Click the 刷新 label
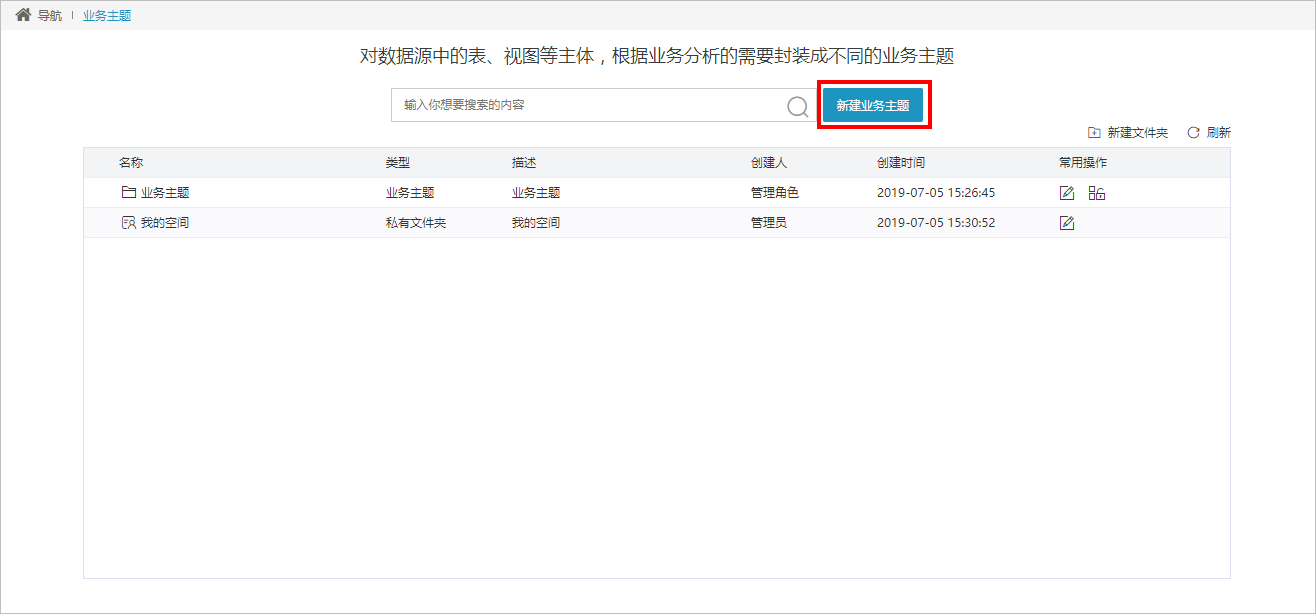This screenshot has width=1316, height=614. click(x=1219, y=133)
